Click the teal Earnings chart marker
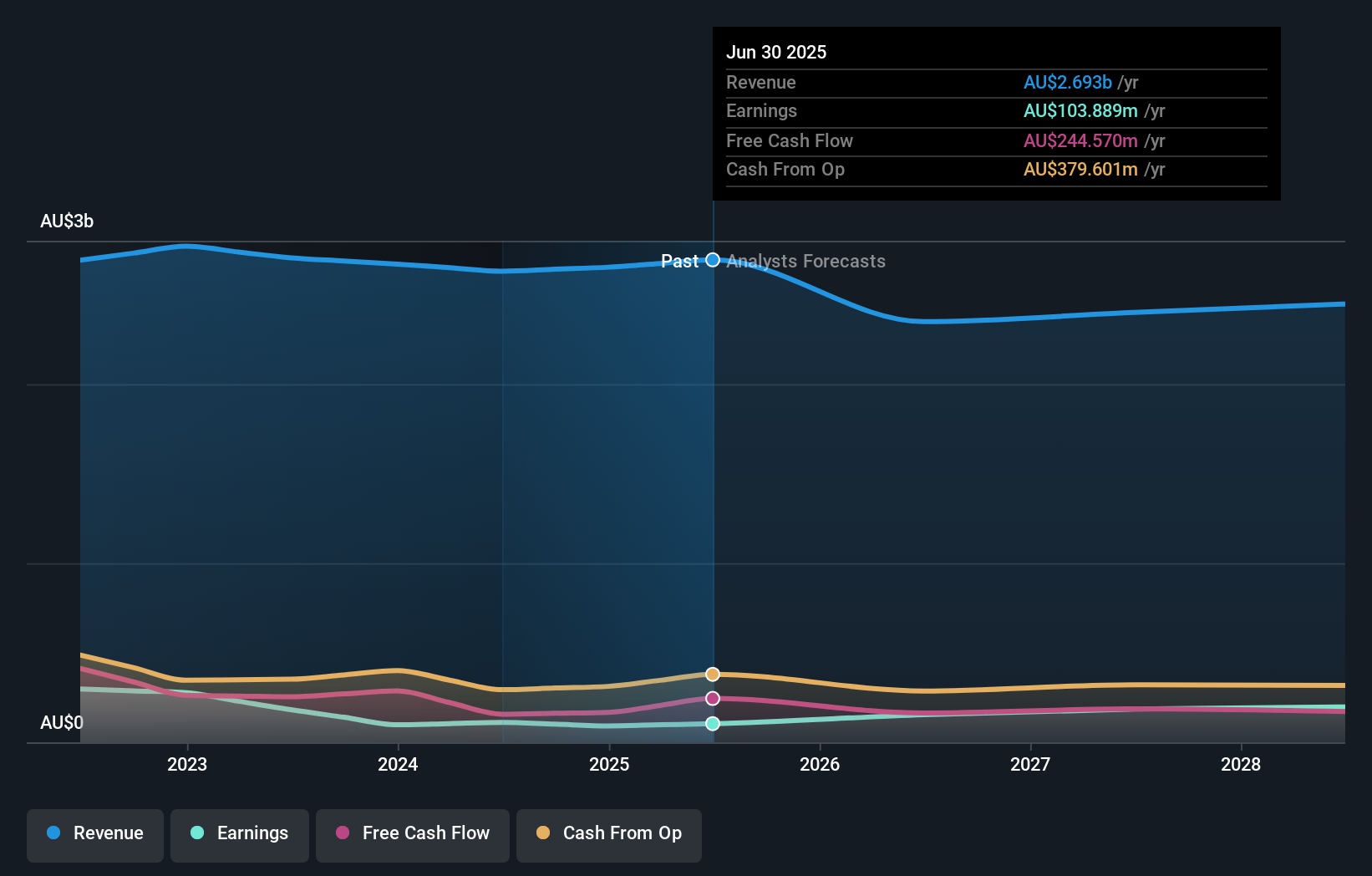 712,724
